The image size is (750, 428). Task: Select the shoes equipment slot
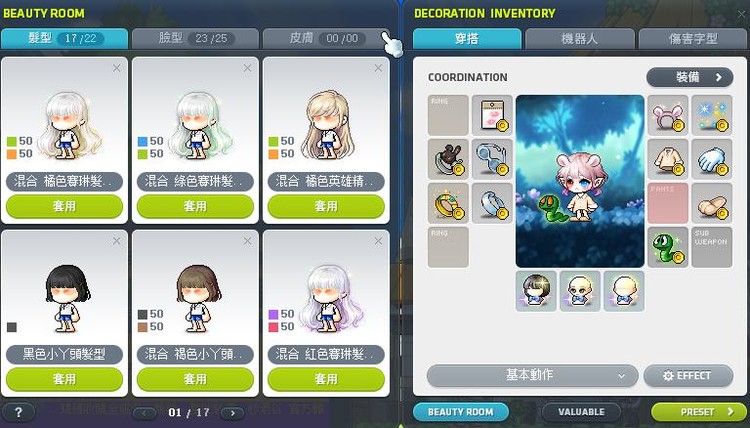click(x=712, y=203)
